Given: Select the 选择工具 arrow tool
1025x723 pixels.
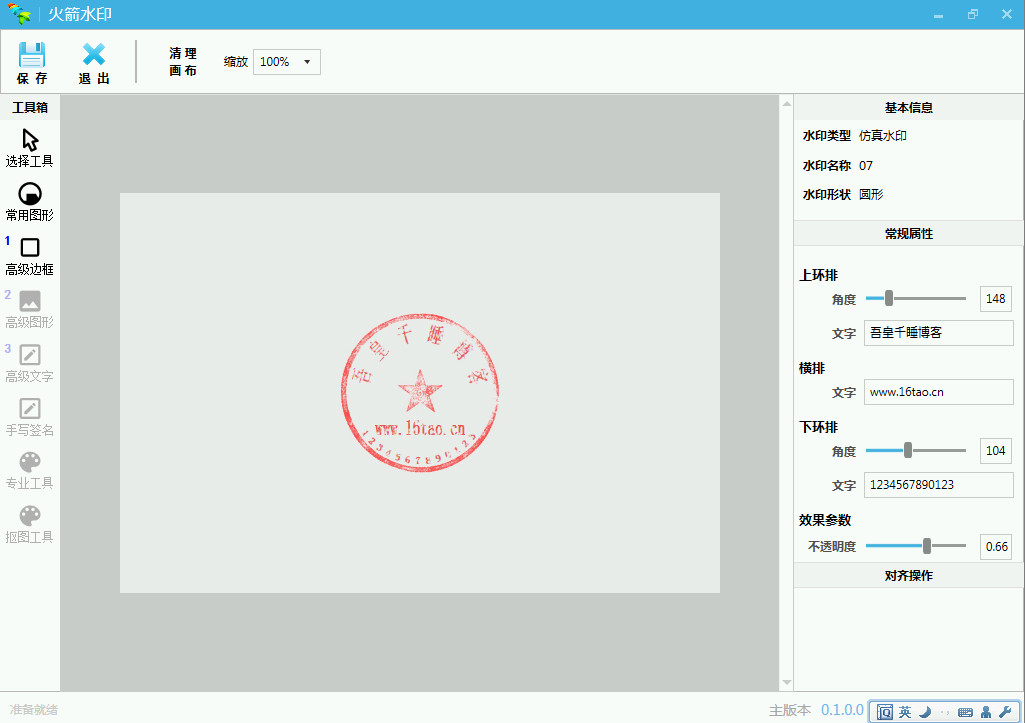Looking at the screenshot, I should [30, 140].
